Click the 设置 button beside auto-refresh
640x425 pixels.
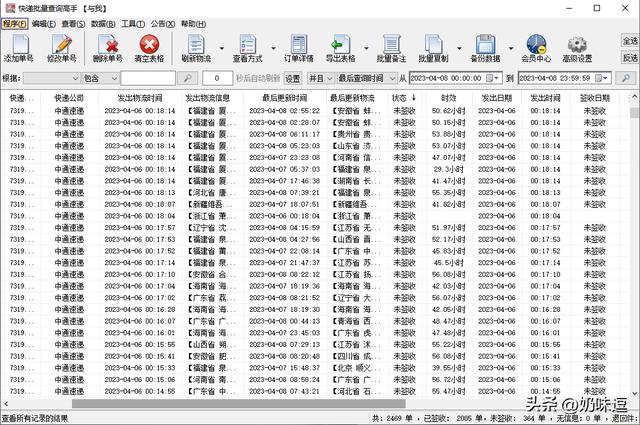pyautogui.click(x=292, y=78)
